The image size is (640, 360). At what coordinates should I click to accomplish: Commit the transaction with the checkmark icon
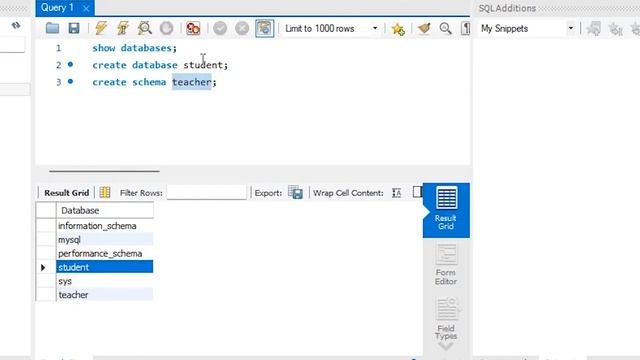tap(220, 28)
